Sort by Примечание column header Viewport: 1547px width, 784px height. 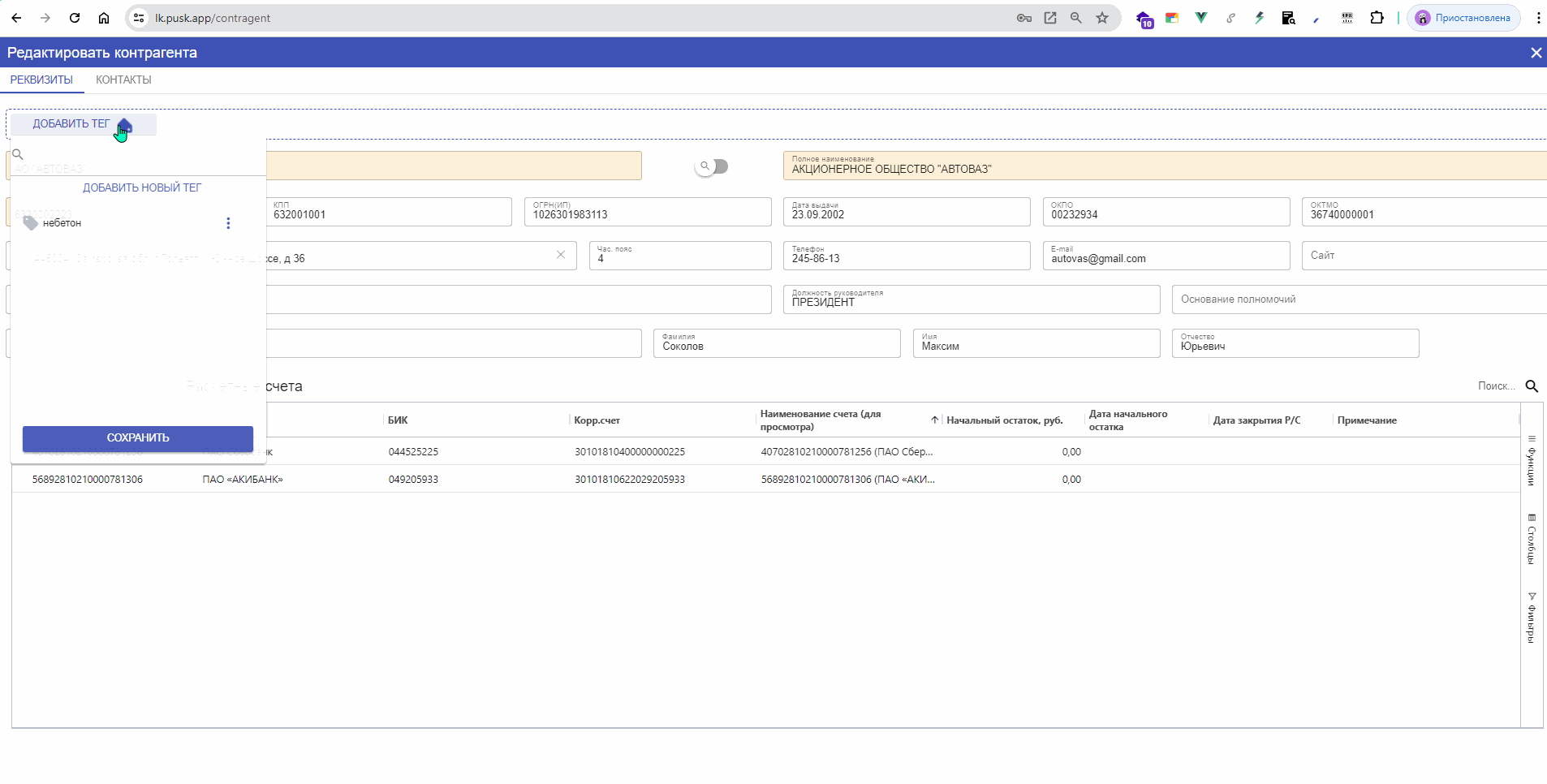1367,420
